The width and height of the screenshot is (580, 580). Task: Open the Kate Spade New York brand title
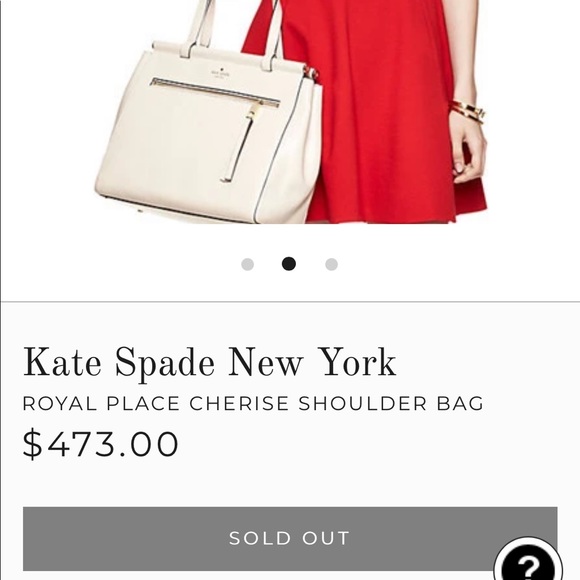pos(209,363)
